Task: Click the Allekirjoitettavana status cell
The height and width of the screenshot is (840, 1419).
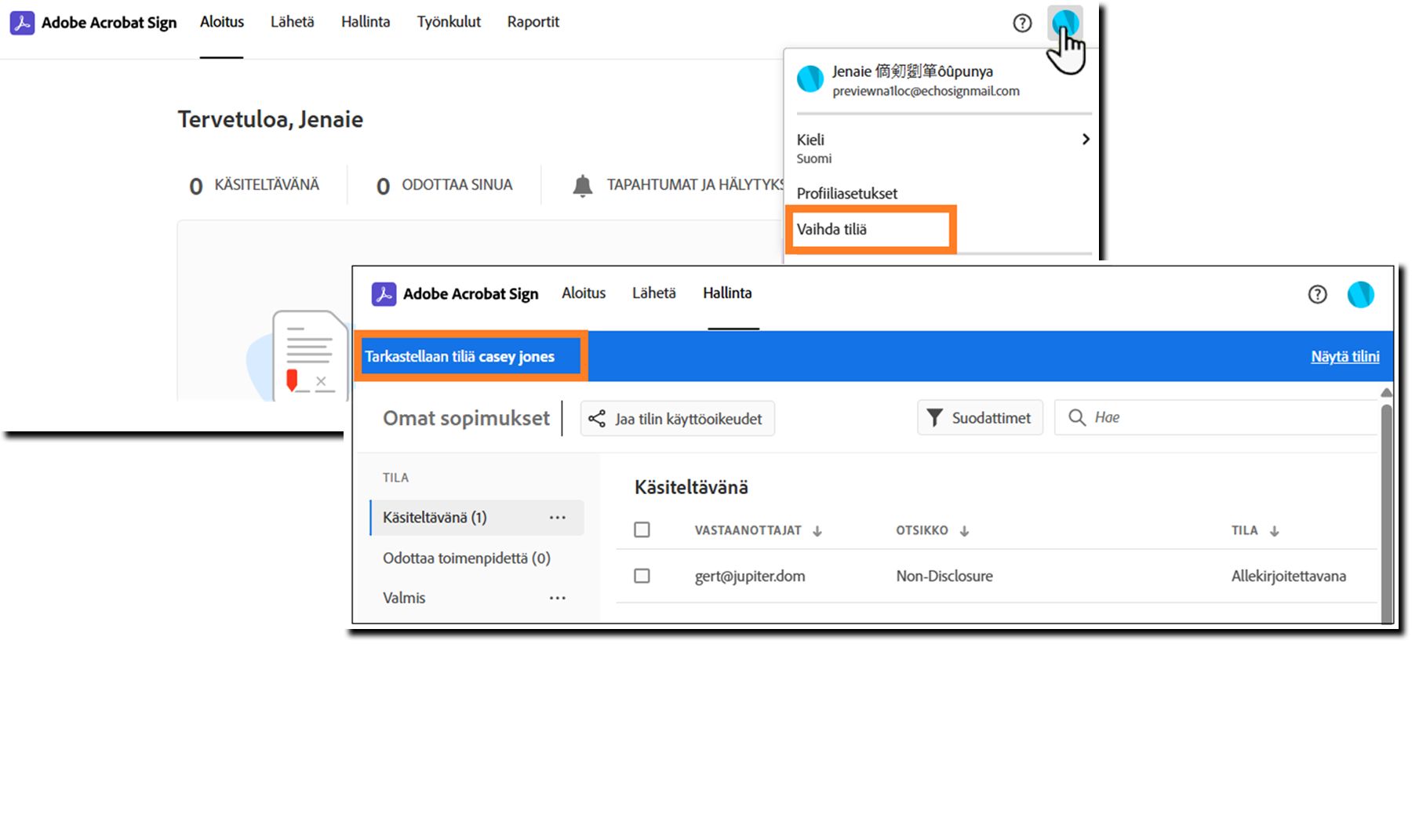Action: pyautogui.click(x=1289, y=576)
